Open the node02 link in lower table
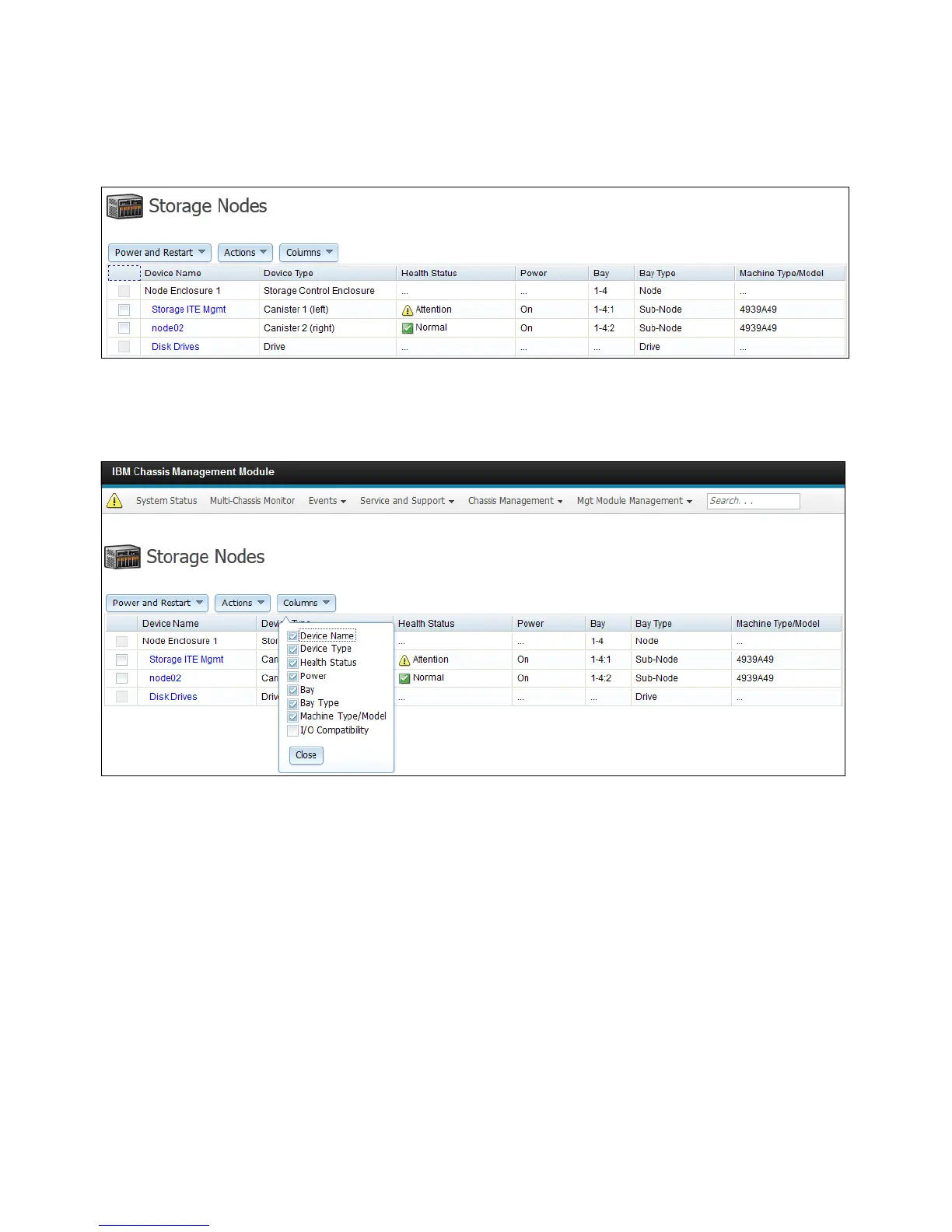This screenshot has height=1232, width=952. tap(165, 678)
